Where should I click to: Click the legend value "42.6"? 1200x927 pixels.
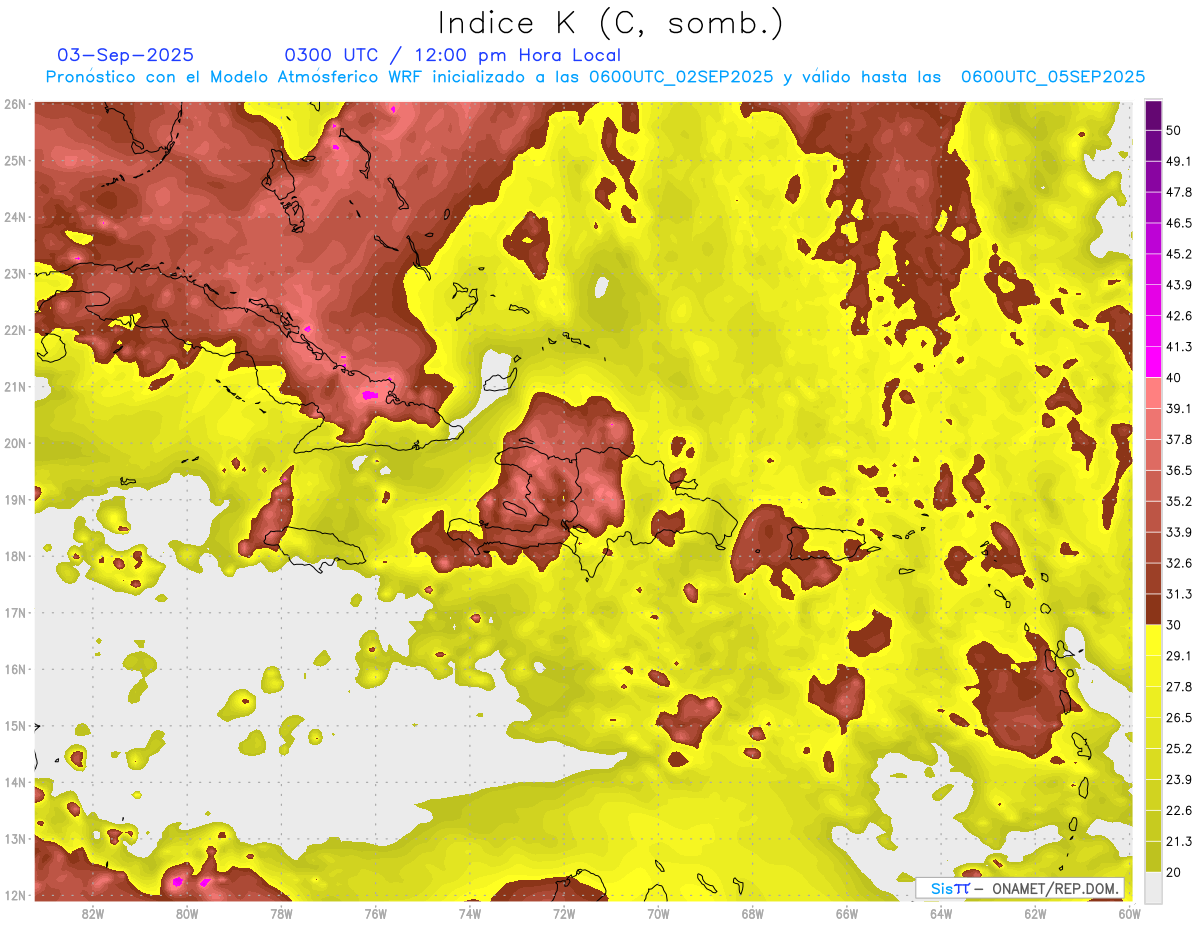point(1179,316)
